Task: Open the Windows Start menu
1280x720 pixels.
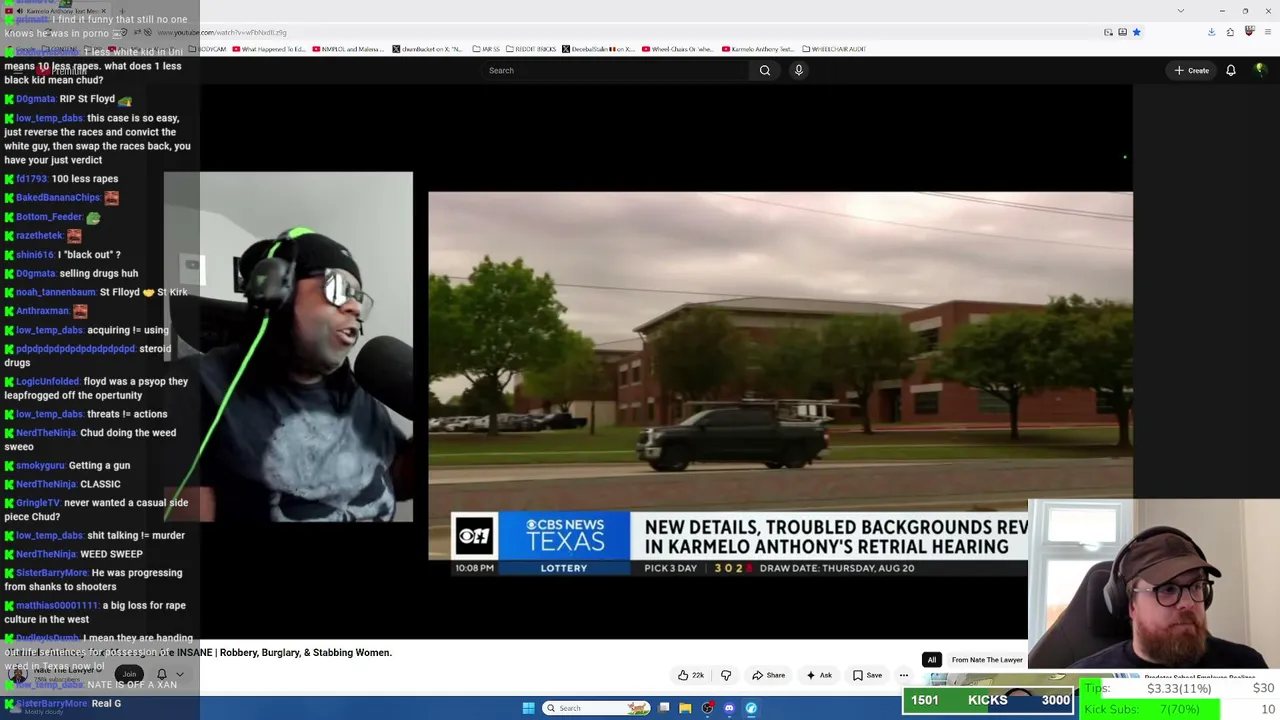Action: (x=528, y=708)
